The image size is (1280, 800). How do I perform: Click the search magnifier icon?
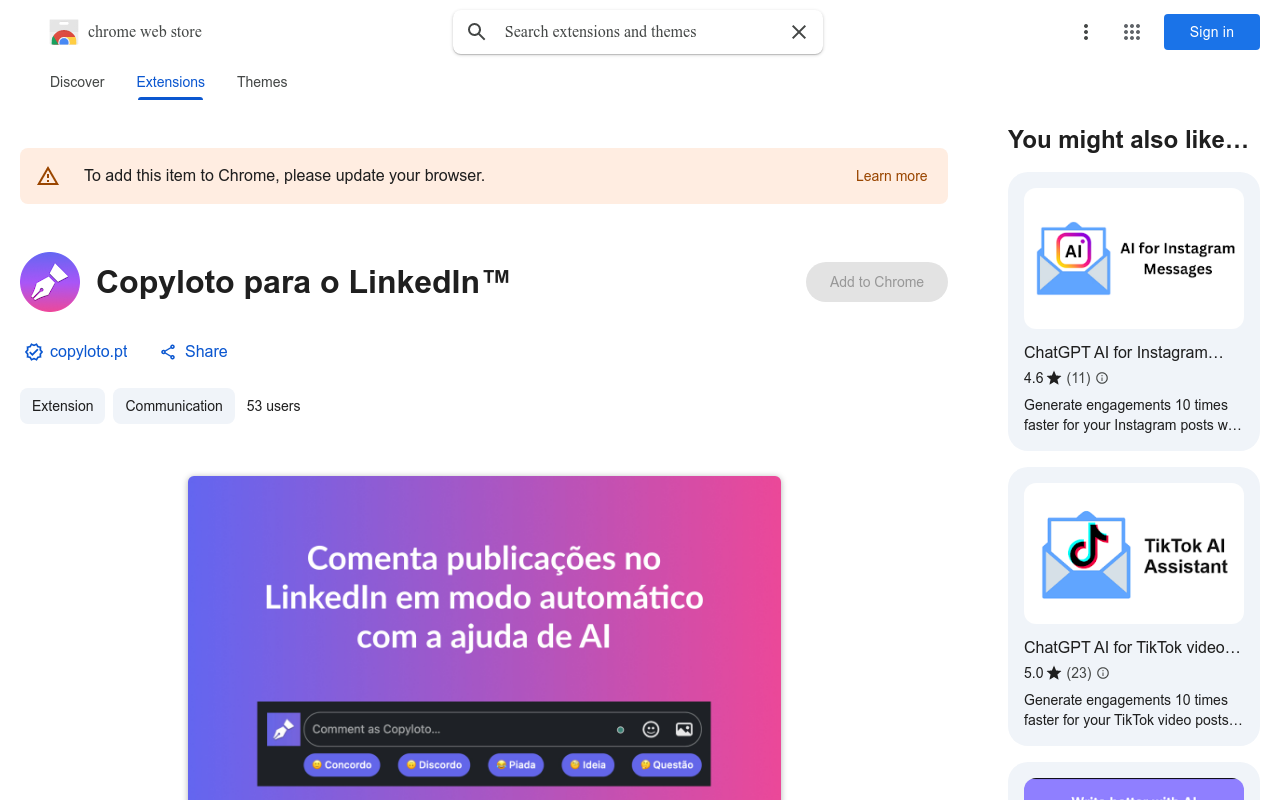[477, 32]
